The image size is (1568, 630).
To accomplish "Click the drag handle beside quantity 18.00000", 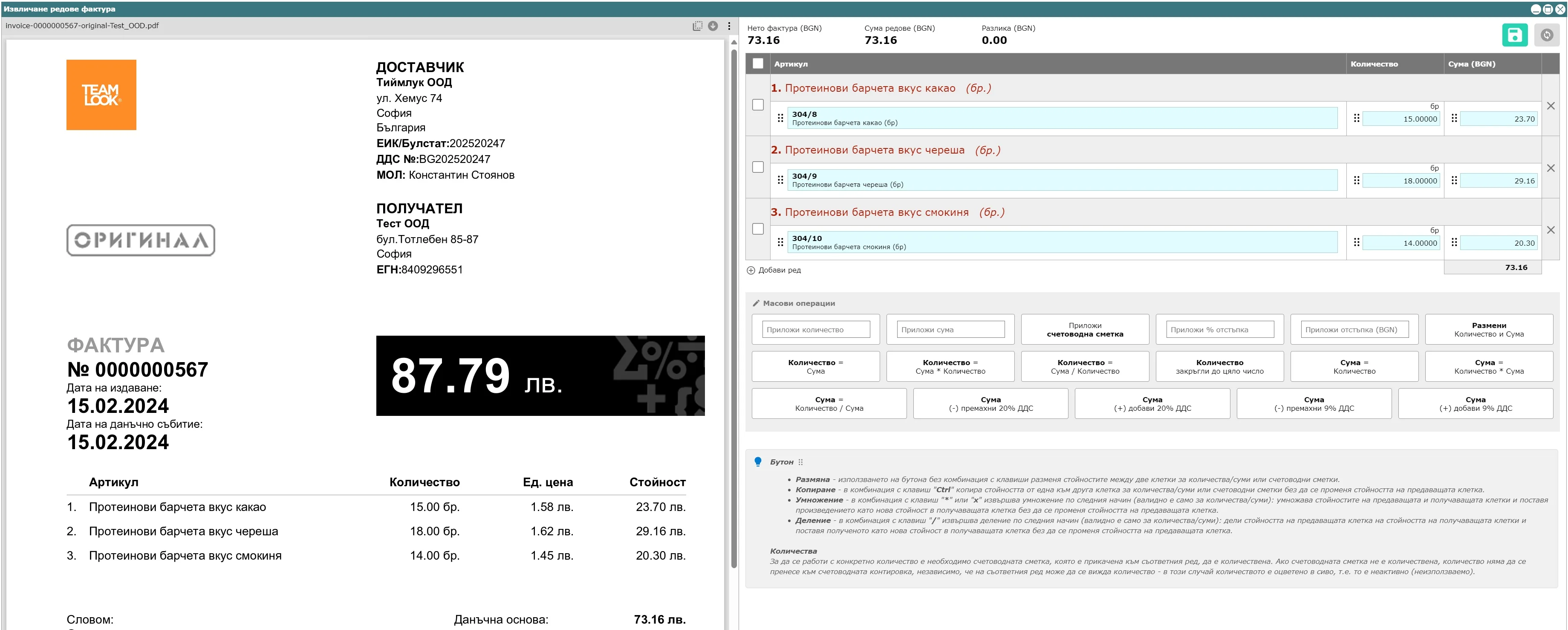I will coord(1356,180).
